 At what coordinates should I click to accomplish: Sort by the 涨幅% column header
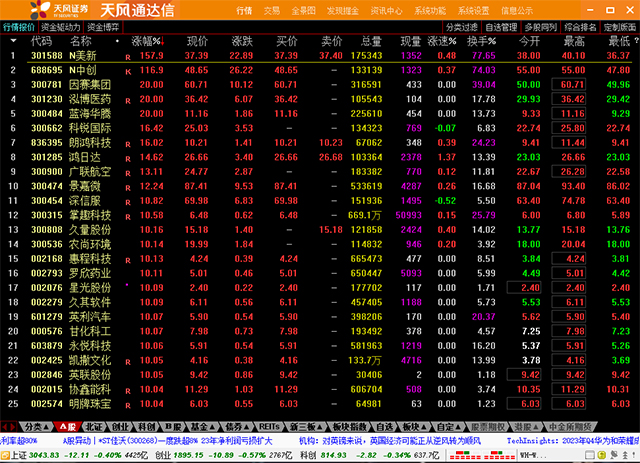[148, 41]
